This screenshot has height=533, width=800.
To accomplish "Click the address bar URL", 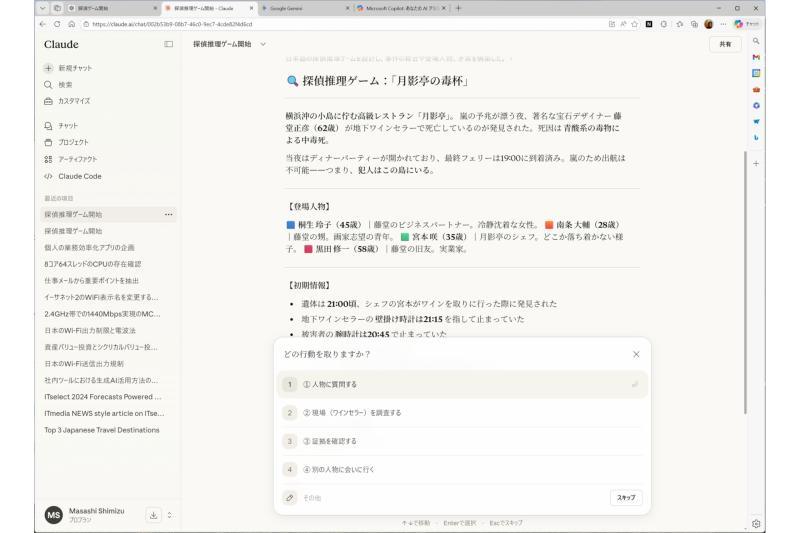I will (x=172, y=24).
